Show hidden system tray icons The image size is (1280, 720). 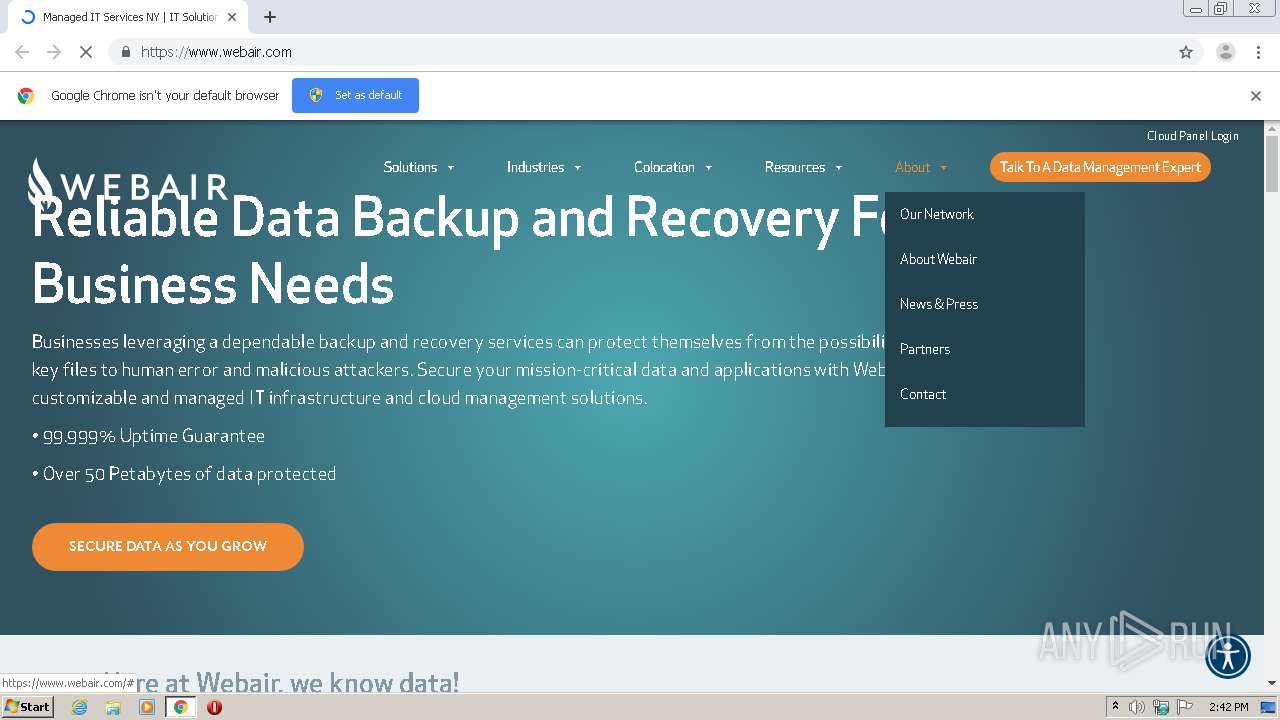point(1115,707)
